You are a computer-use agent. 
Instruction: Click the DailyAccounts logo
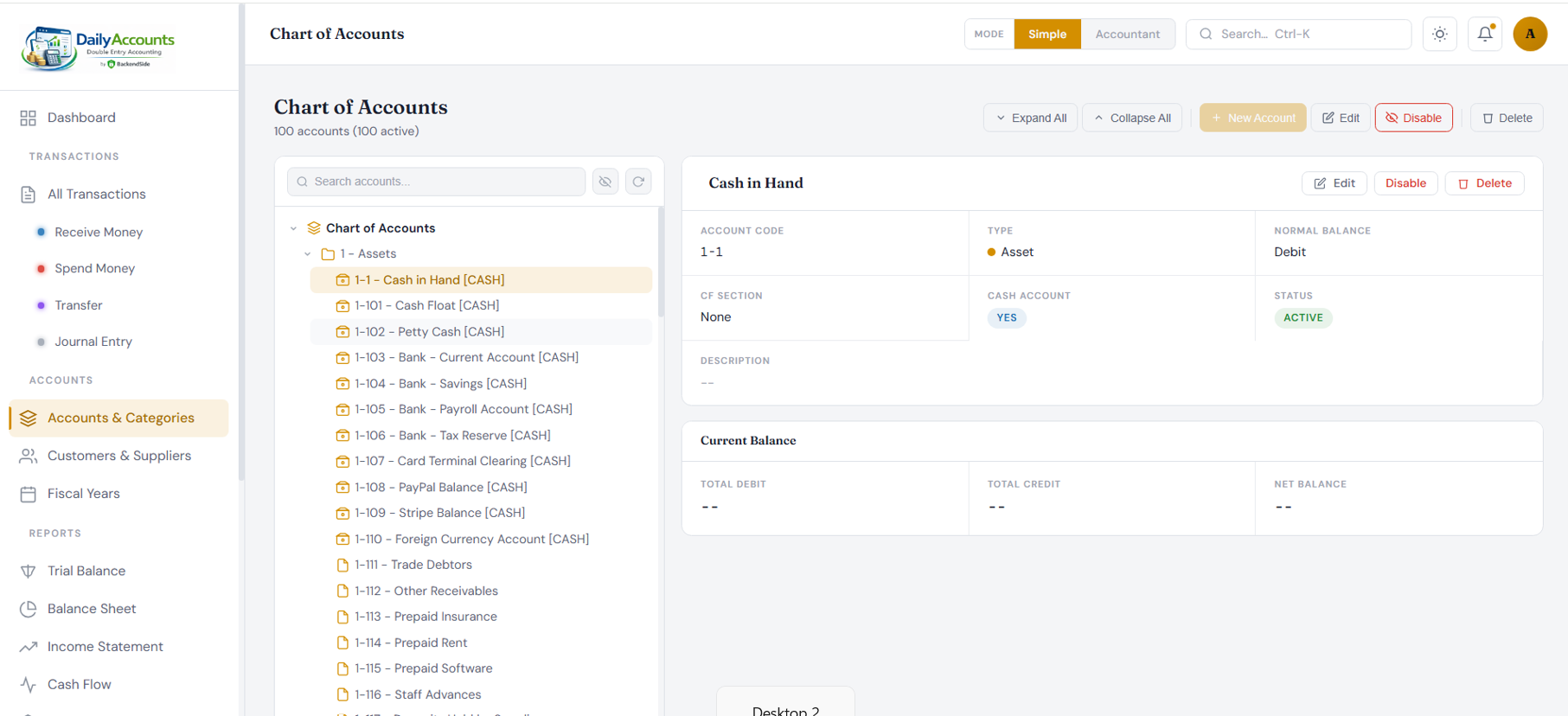[x=99, y=47]
